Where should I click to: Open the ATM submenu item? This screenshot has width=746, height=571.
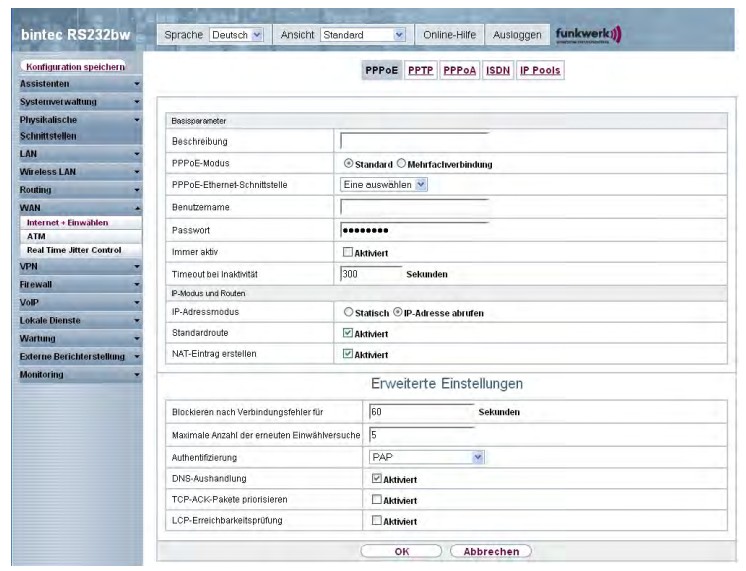click(x=81, y=236)
